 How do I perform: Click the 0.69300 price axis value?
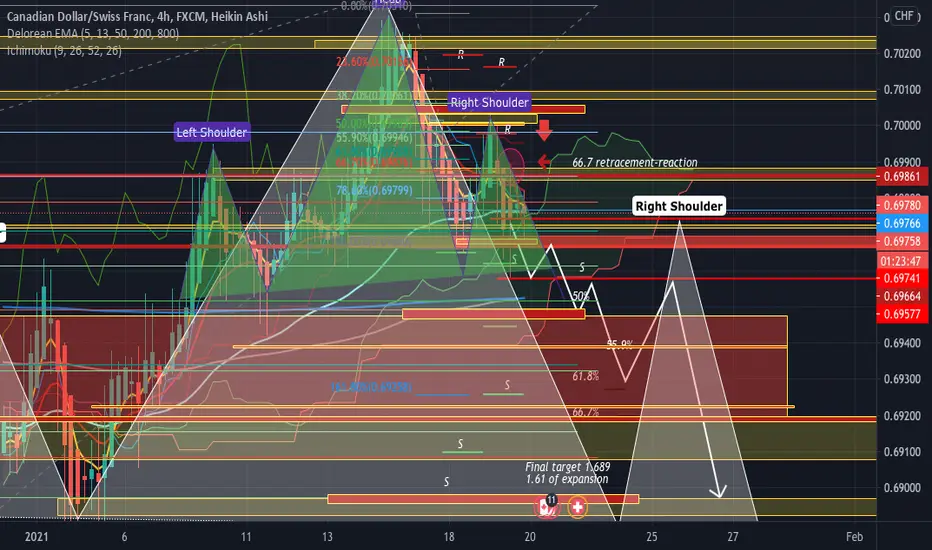902,379
